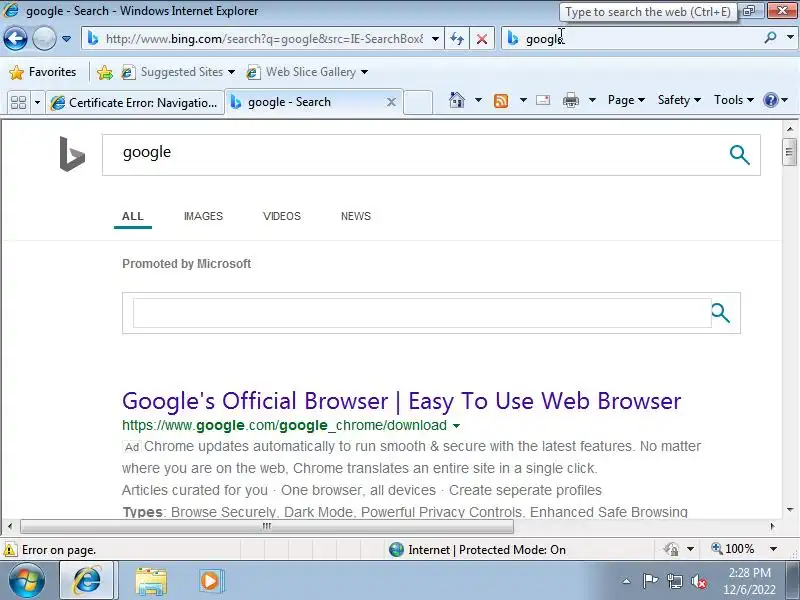The height and width of the screenshot is (600, 800).
Task: Click the 100% zoom level button
Action: pos(733,549)
